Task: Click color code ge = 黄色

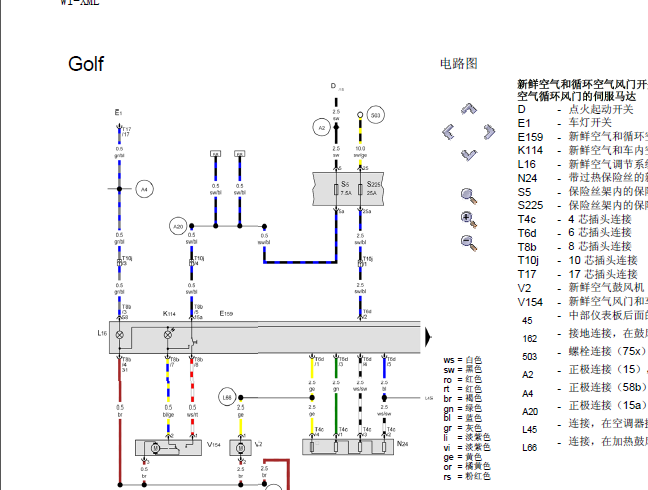Action: 462,457
